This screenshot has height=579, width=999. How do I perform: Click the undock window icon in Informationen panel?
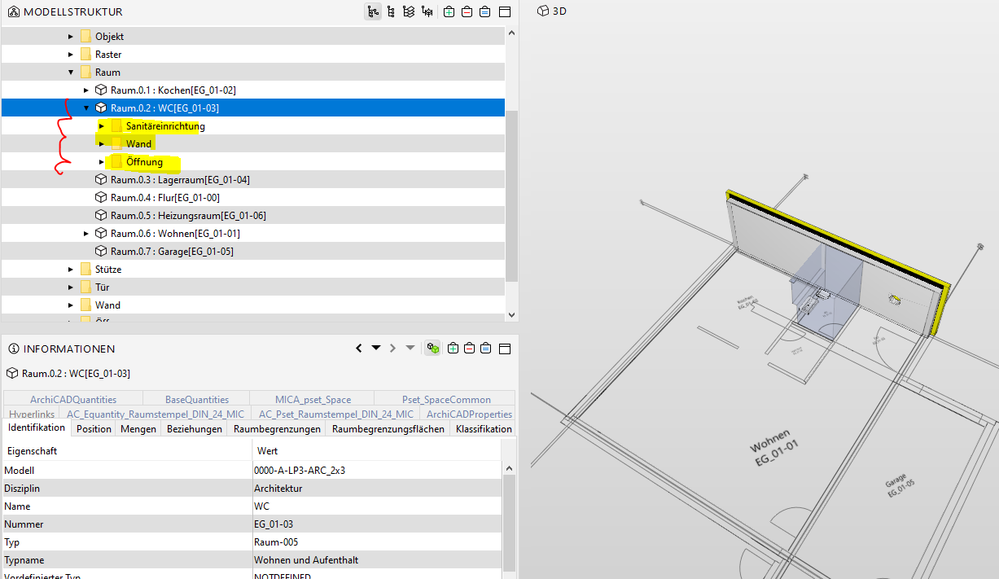[504, 348]
